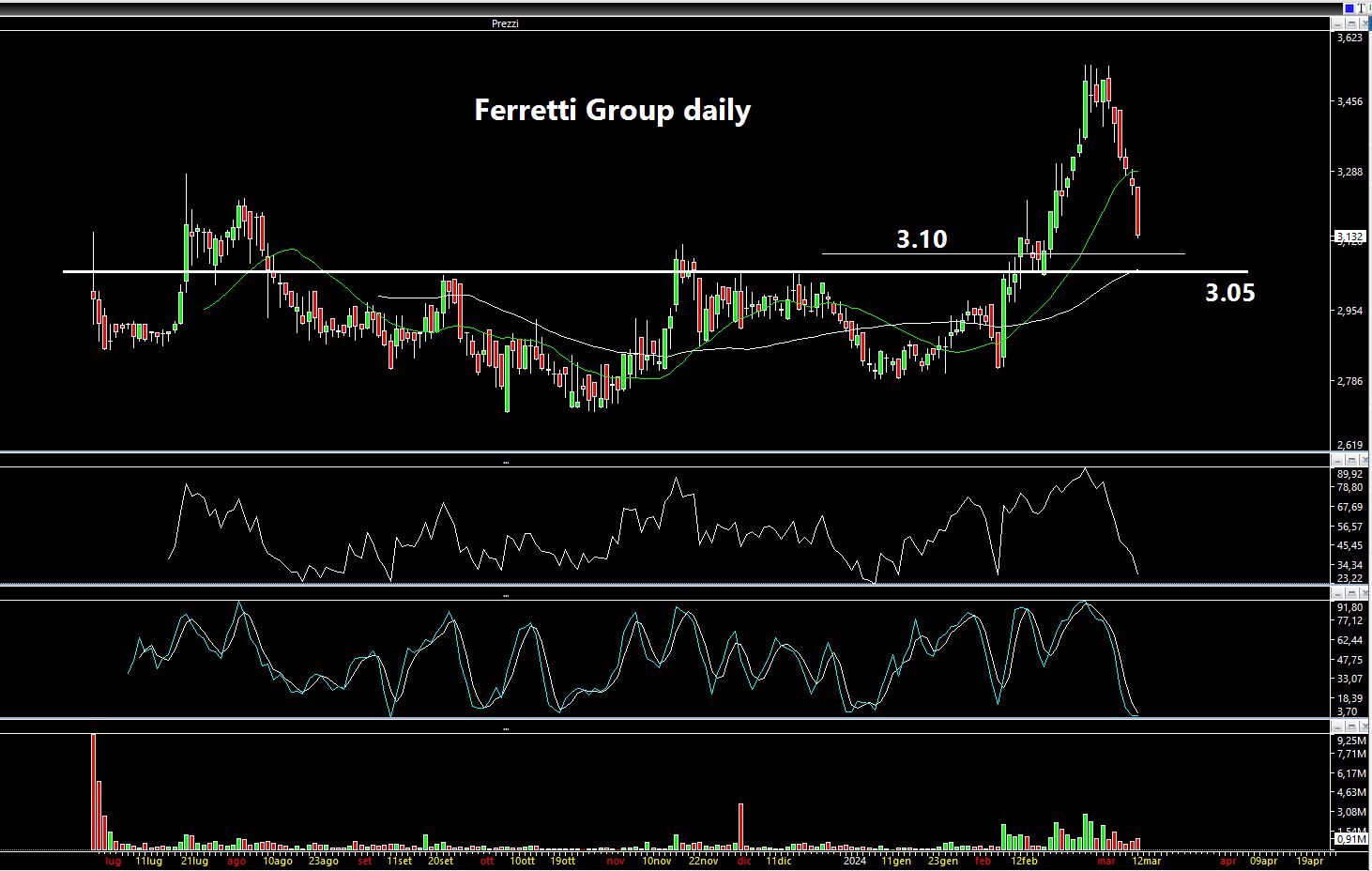
Task: Minimize the single-line oscillator panel
Action: [x=1336, y=460]
